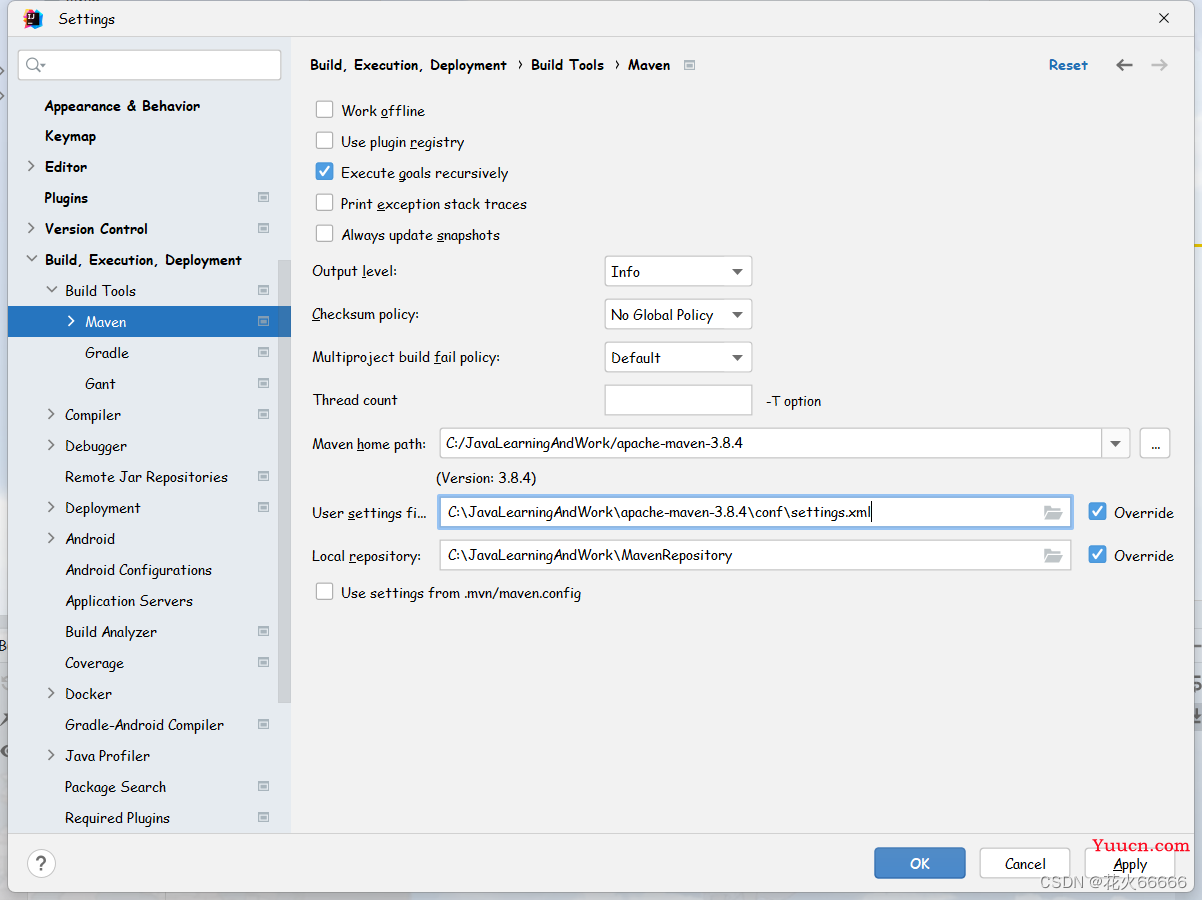The image size is (1202, 900).
Task: Click the OK button
Action: [x=920, y=863]
